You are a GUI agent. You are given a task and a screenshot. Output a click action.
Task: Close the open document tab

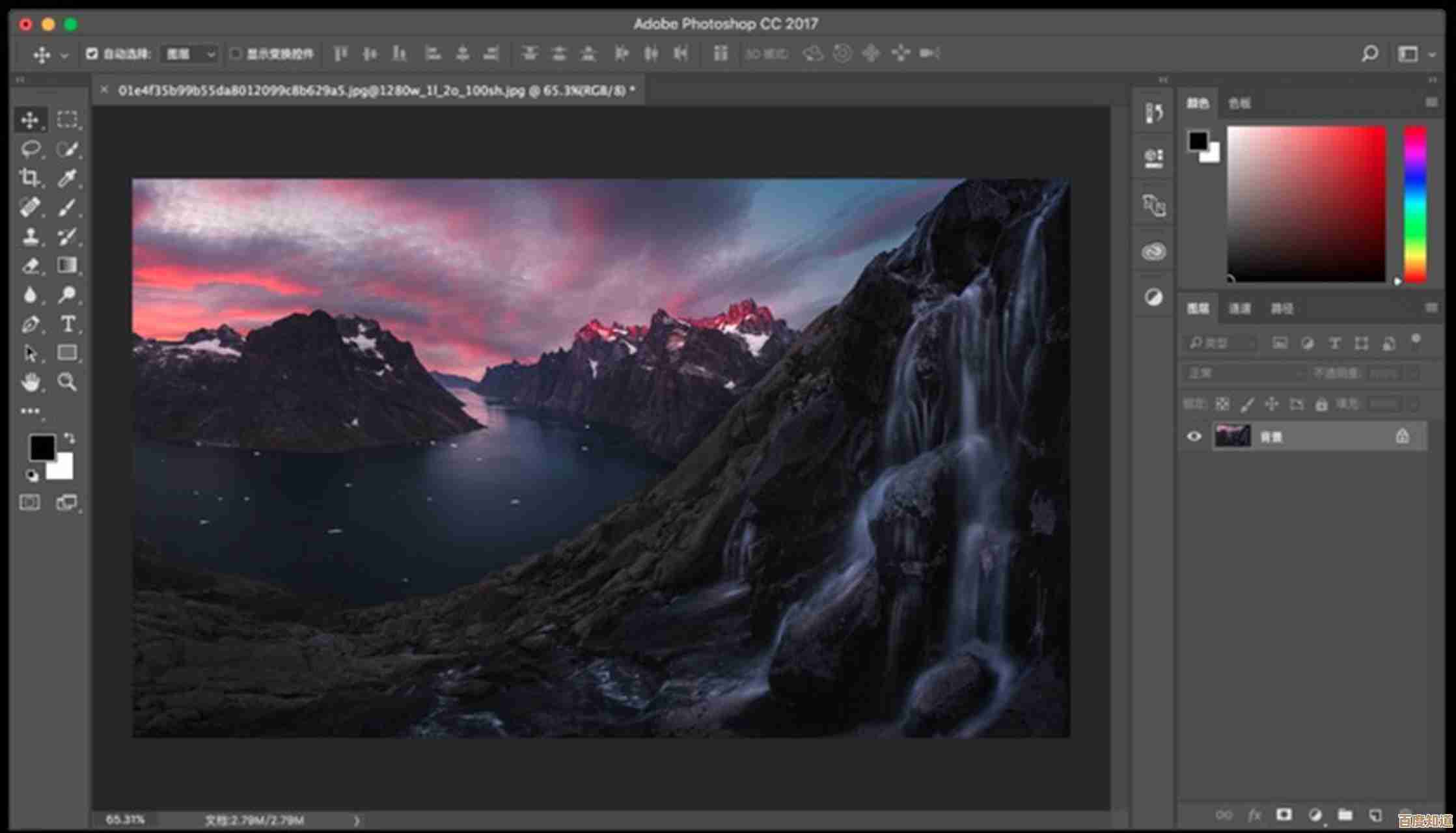(104, 90)
